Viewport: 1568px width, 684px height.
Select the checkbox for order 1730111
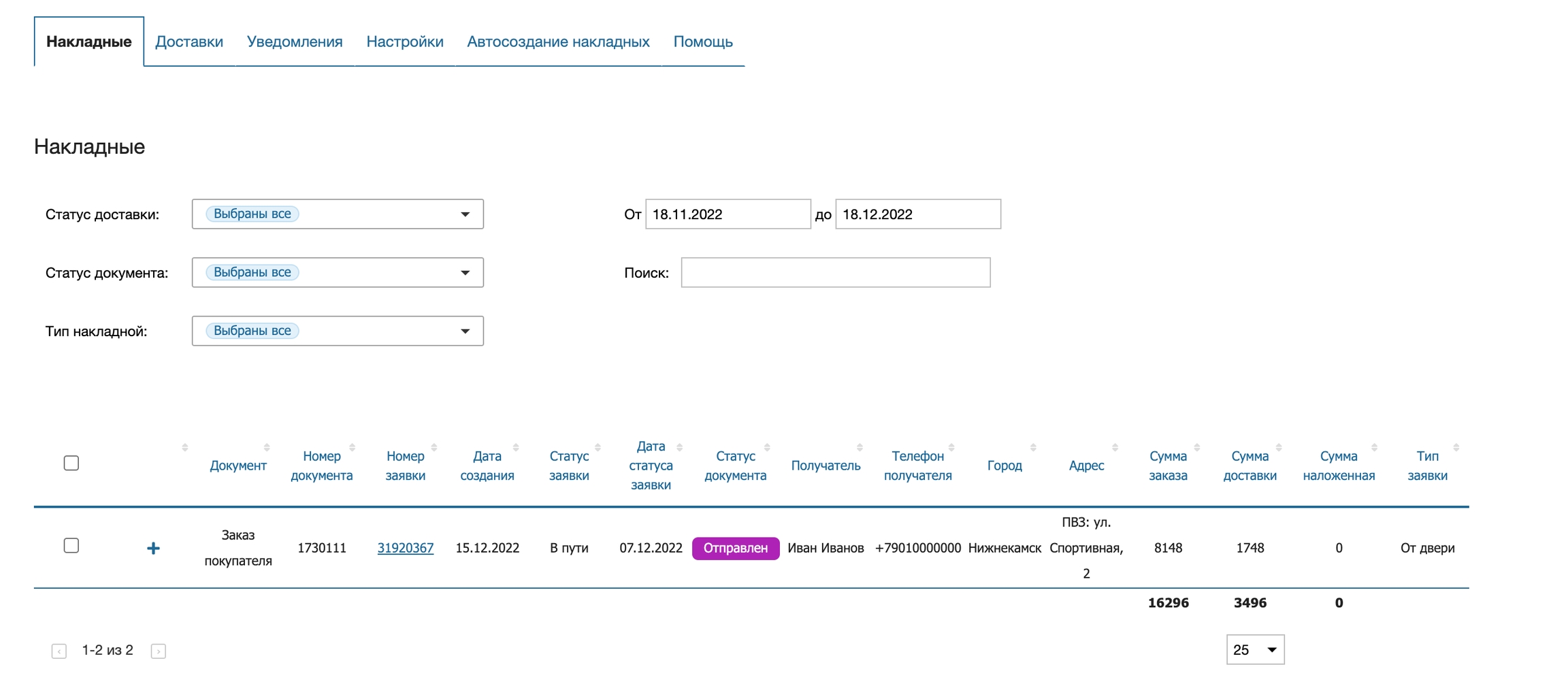[x=71, y=546]
